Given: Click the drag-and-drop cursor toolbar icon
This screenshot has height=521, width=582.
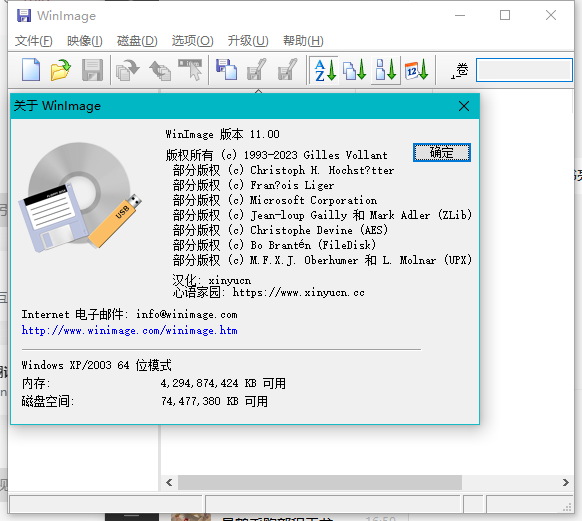Looking at the screenshot, I should click(x=190, y=70).
